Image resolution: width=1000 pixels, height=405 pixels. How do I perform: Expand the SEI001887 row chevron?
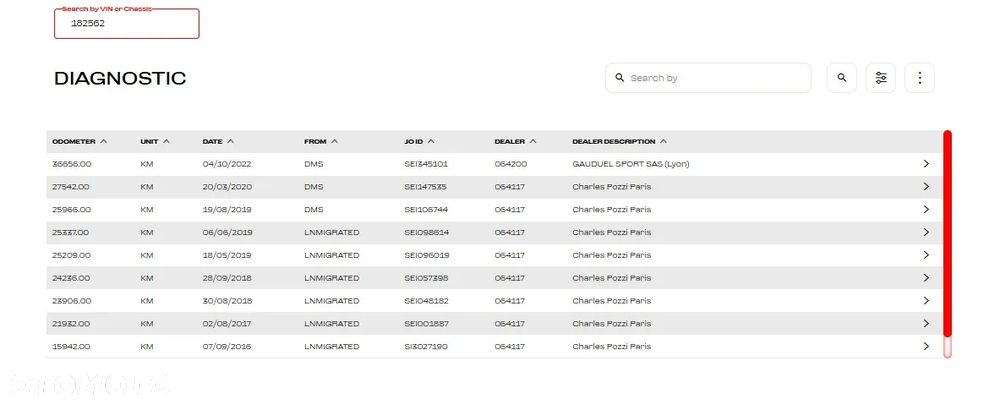[925, 324]
